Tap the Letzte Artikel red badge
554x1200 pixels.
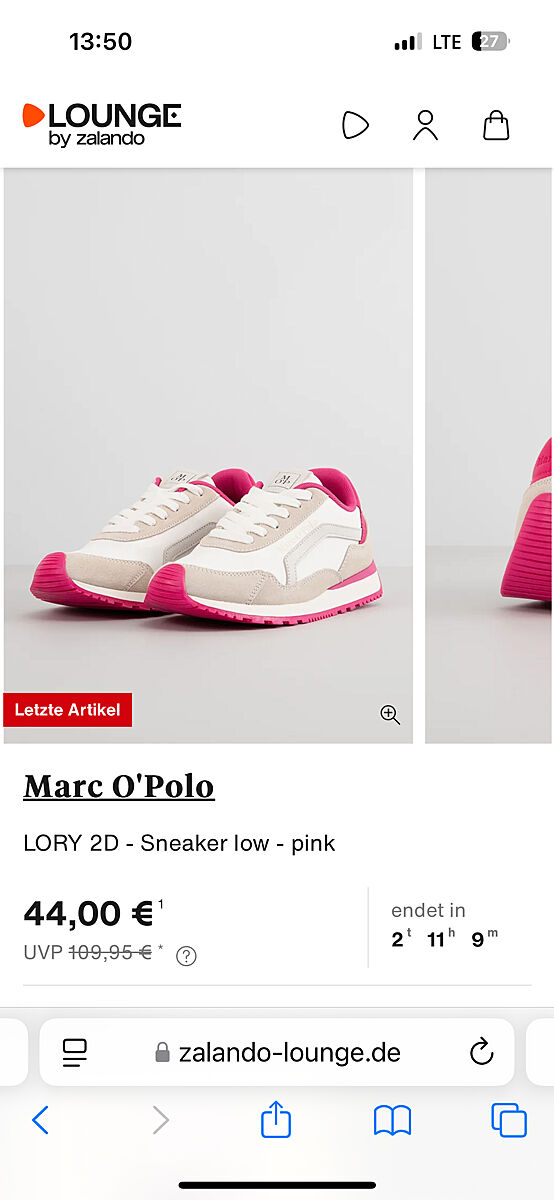[x=67, y=710]
